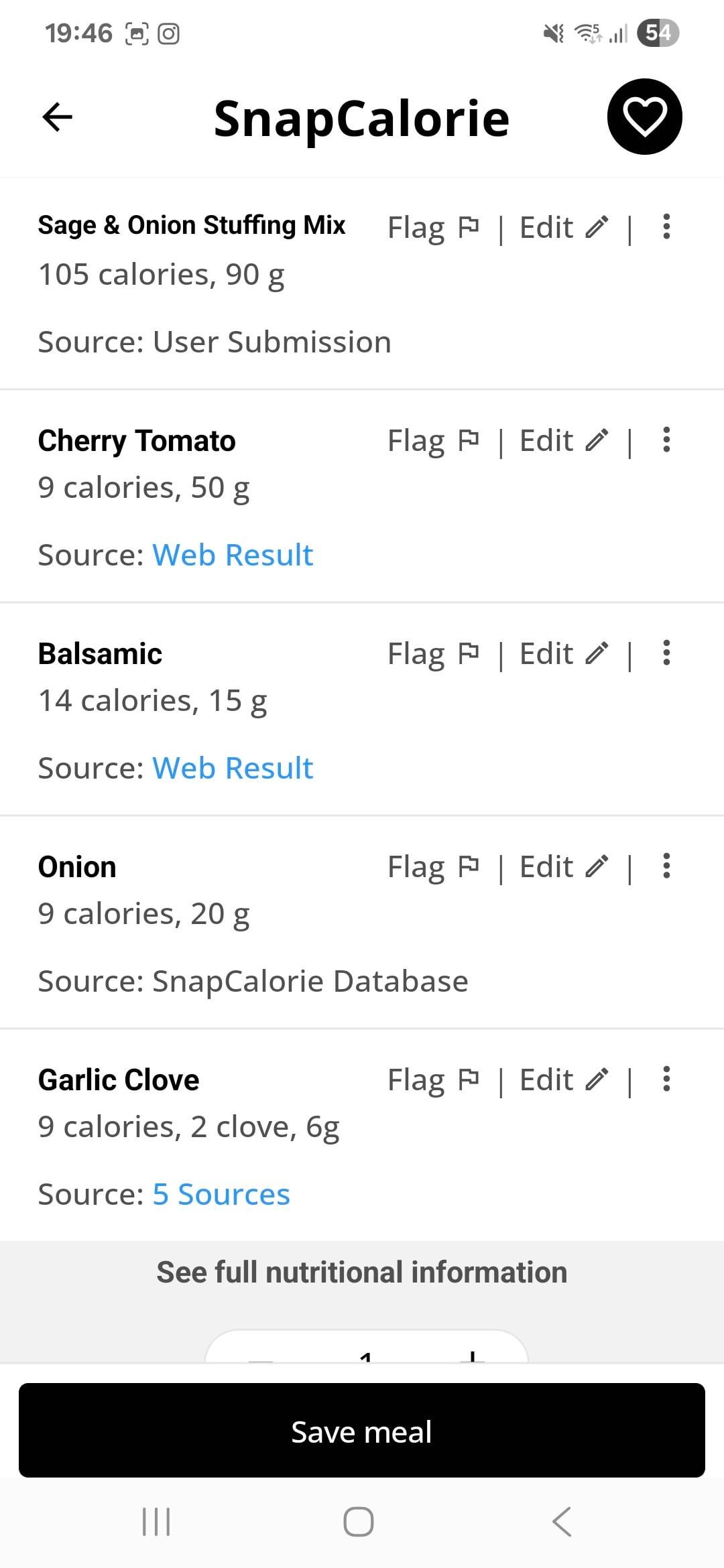This screenshot has height=1568, width=724.
Task: Edit the Balsamic entry
Action: click(x=564, y=654)
